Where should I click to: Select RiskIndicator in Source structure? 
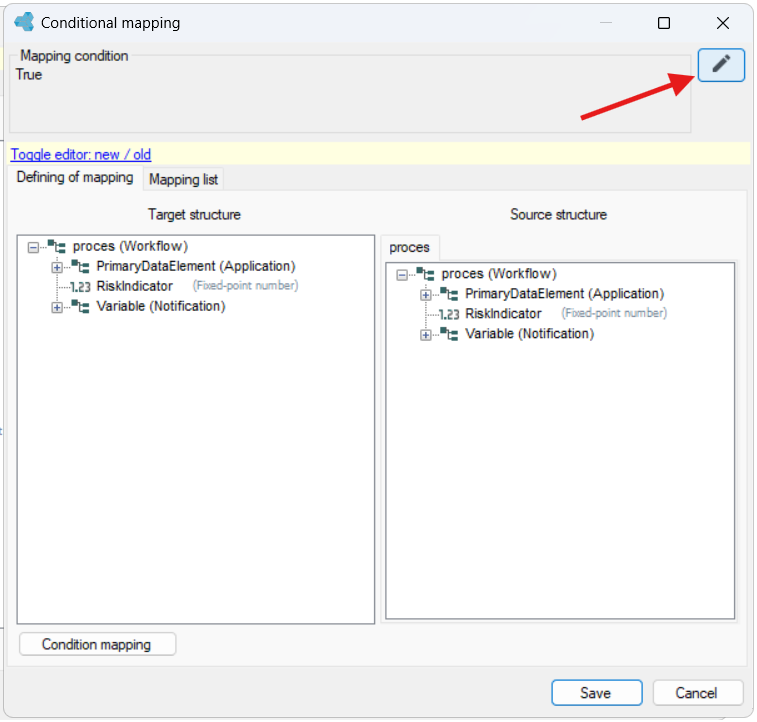503,314
